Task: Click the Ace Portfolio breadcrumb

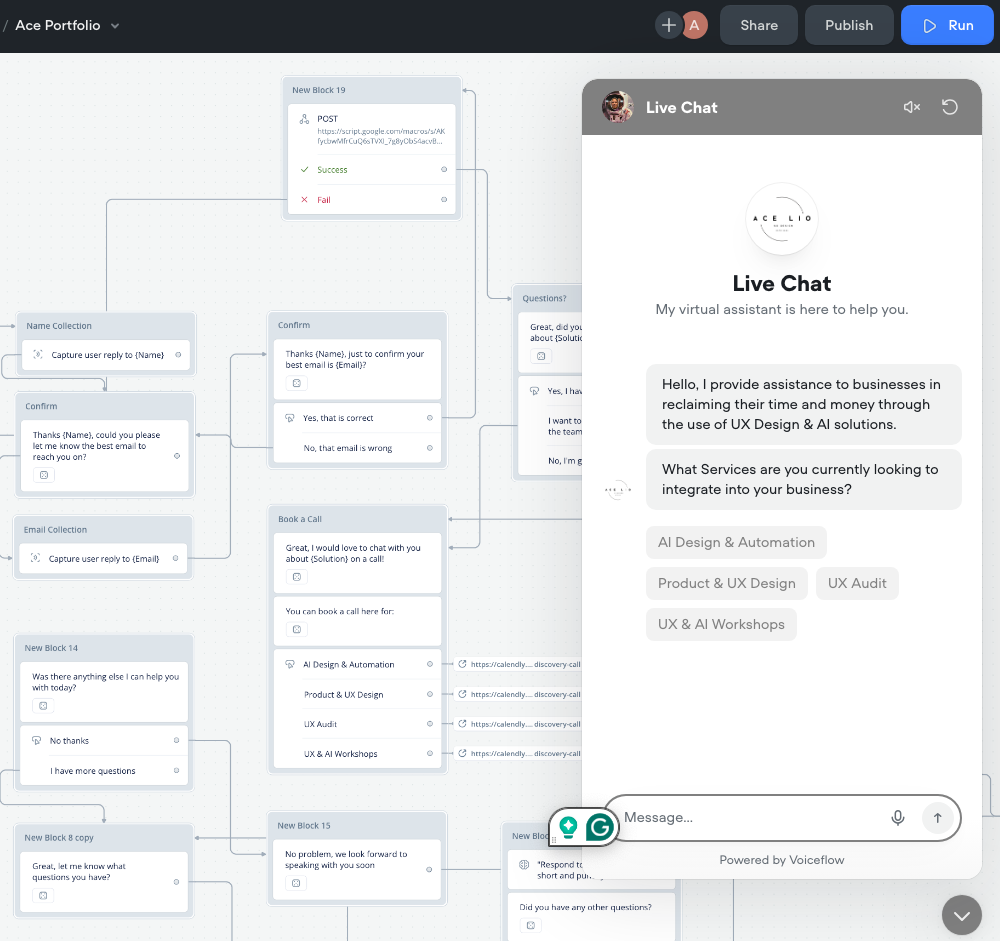Action: [57, 25]
